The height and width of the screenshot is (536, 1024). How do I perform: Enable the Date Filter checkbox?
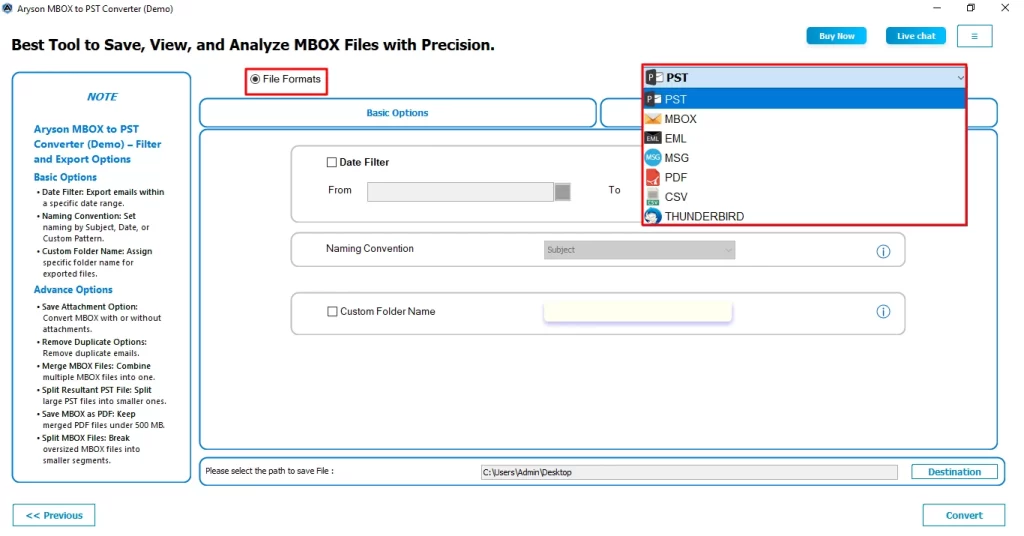[332, 162]
